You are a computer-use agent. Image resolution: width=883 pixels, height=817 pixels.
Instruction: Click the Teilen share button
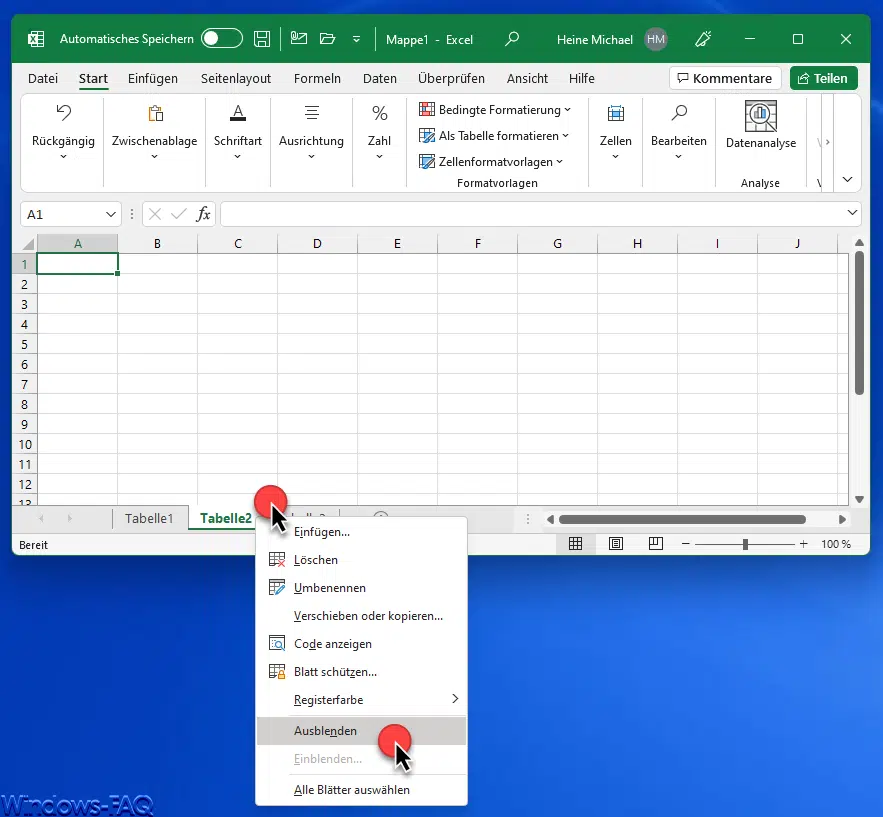click(823, 78)
